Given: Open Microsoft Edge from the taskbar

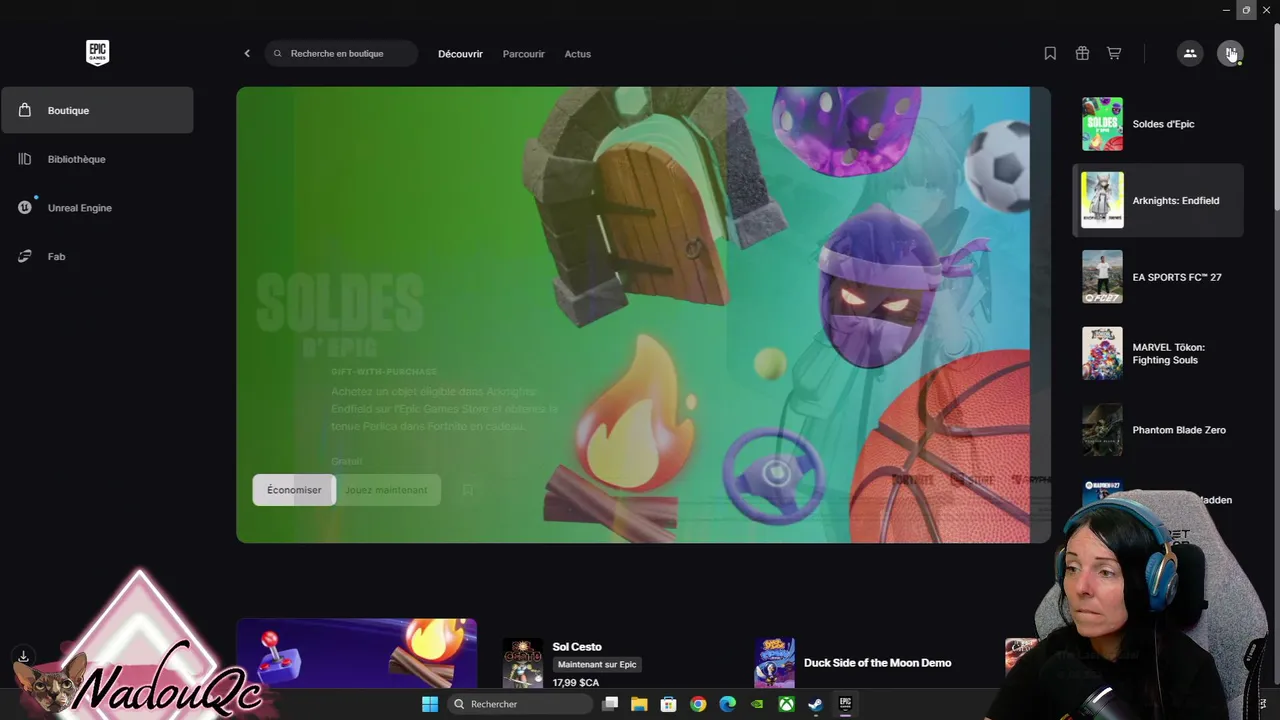Looking at the screenshot, I should click(728, 704).
